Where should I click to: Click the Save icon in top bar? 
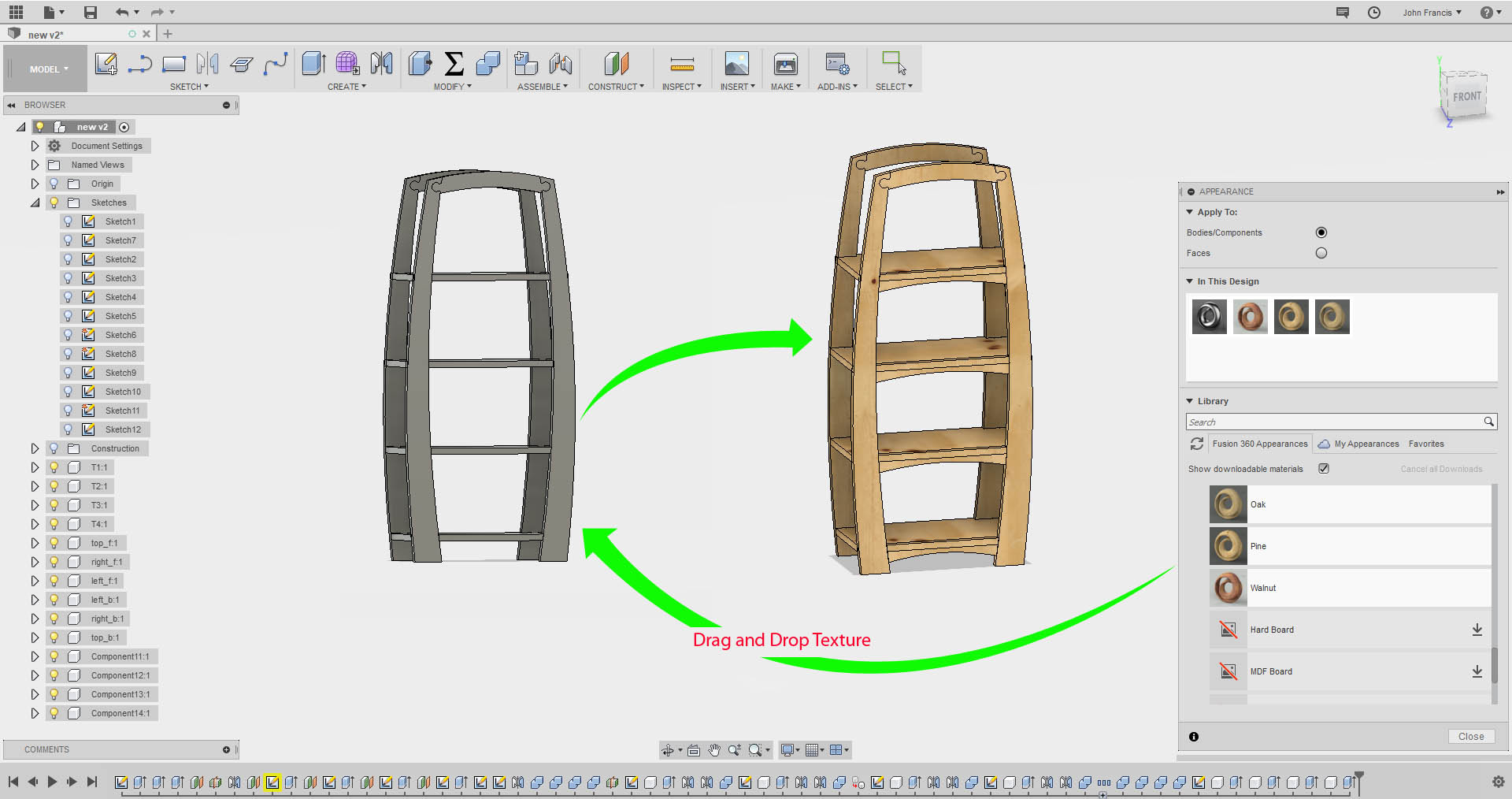[x=91, y=13]
